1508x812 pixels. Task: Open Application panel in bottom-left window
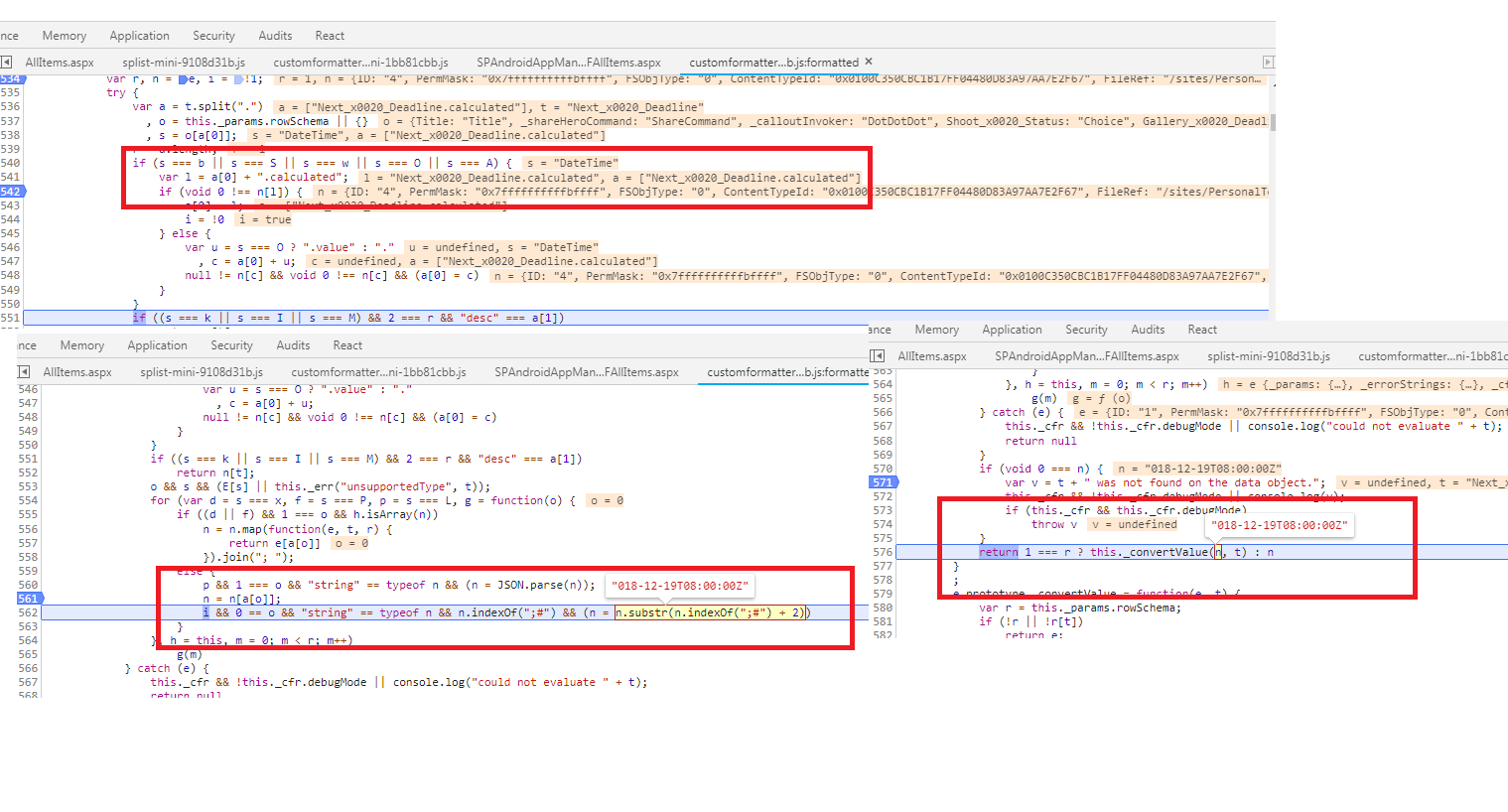coord(157,345)
